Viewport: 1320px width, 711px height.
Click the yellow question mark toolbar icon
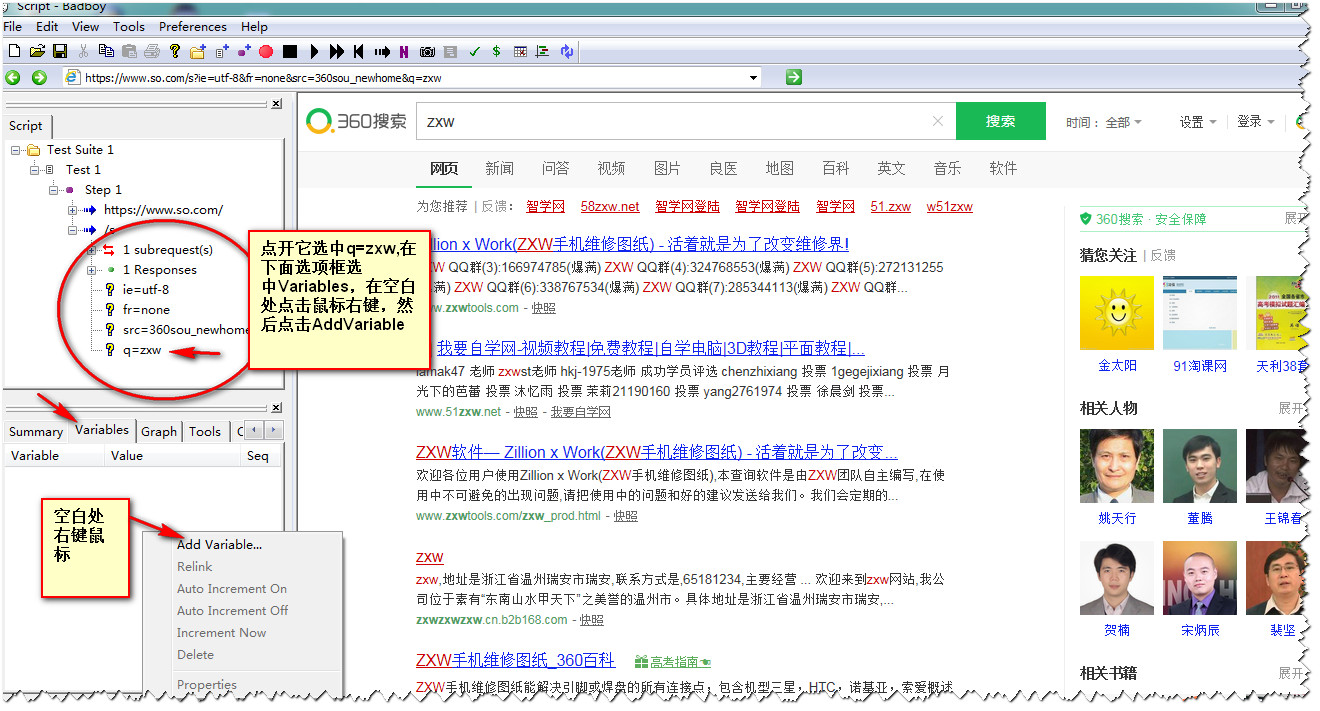tap(175, 51)
